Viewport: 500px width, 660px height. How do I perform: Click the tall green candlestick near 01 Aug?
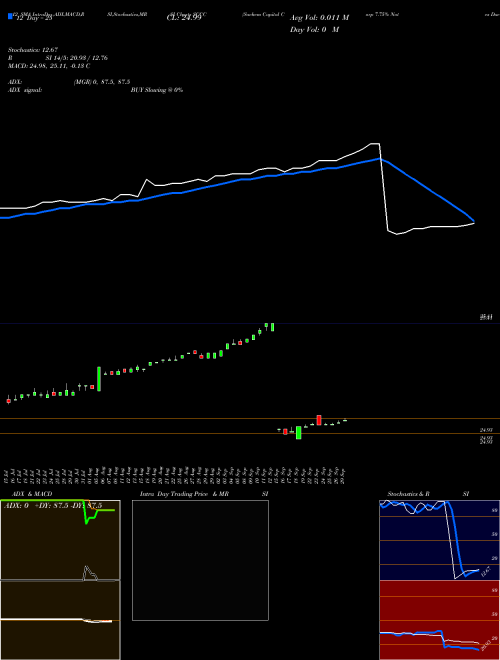99,379
